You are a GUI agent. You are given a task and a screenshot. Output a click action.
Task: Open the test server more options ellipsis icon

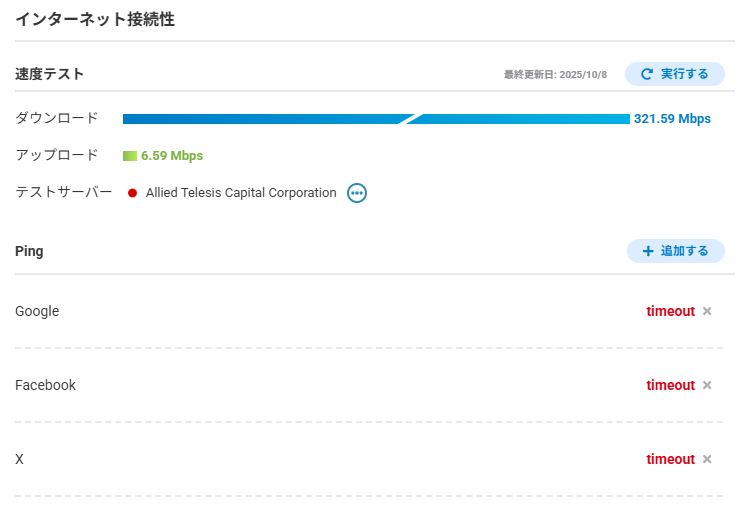[357, 193]
